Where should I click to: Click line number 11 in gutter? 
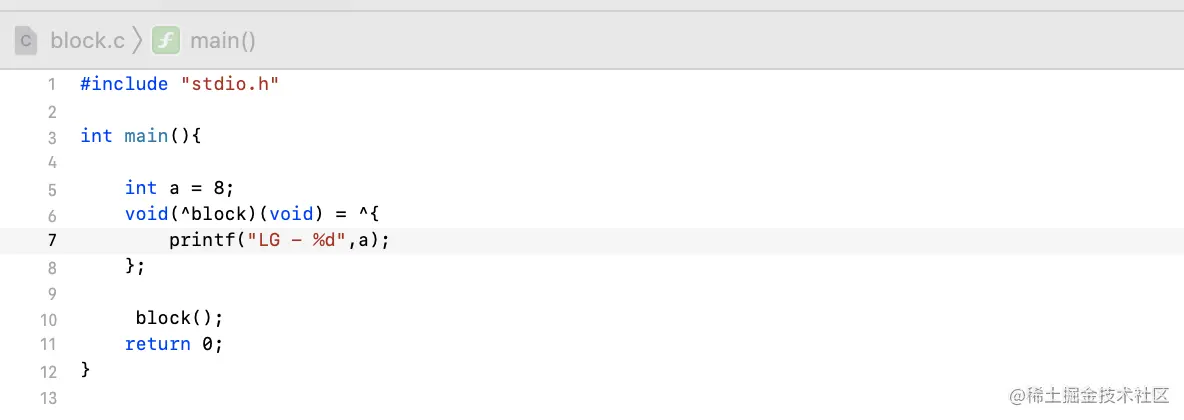(49, 344)
